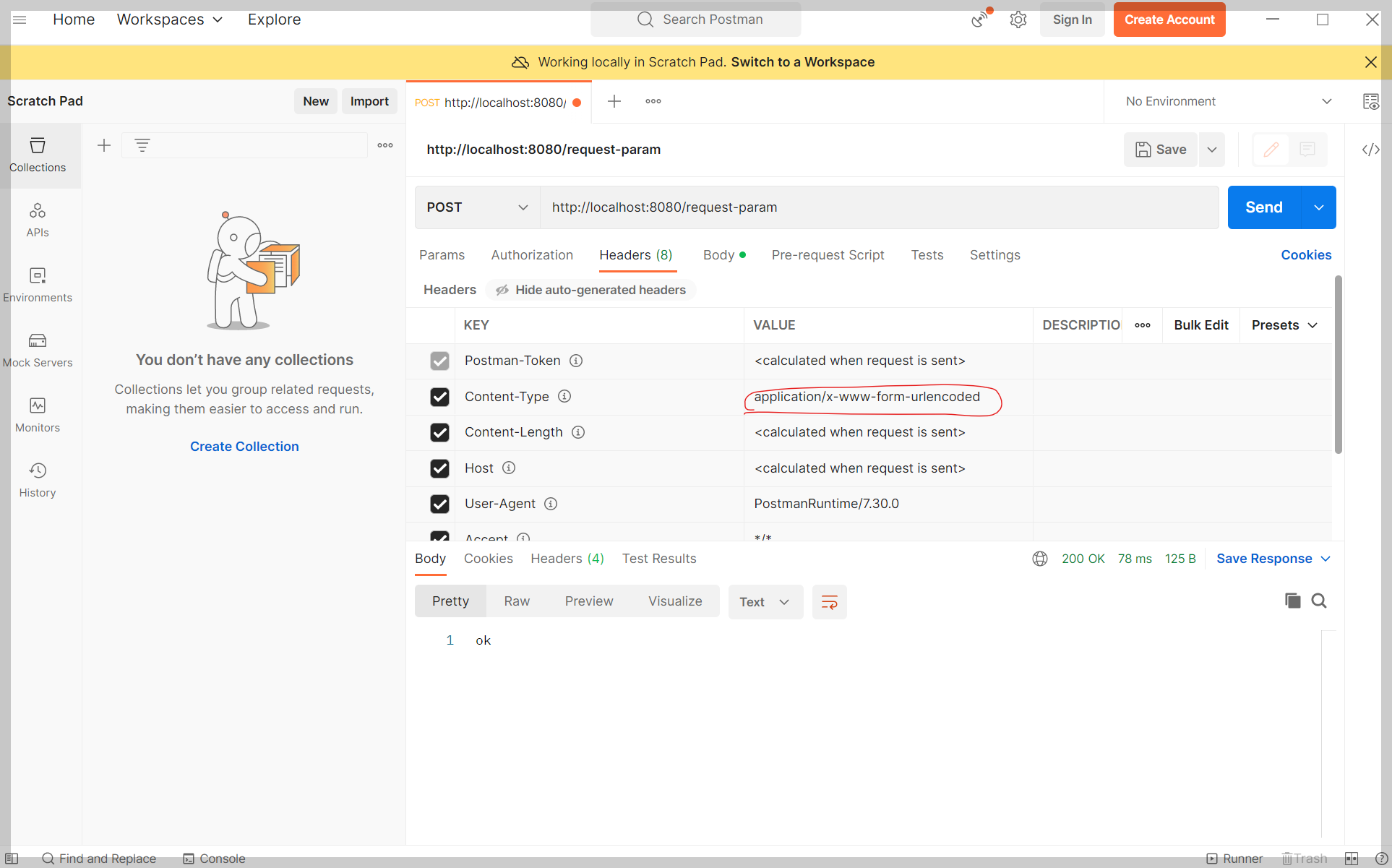Show info for Content-Length header
This screenshot has height=868, width=1392.
(x=578, y=432)
